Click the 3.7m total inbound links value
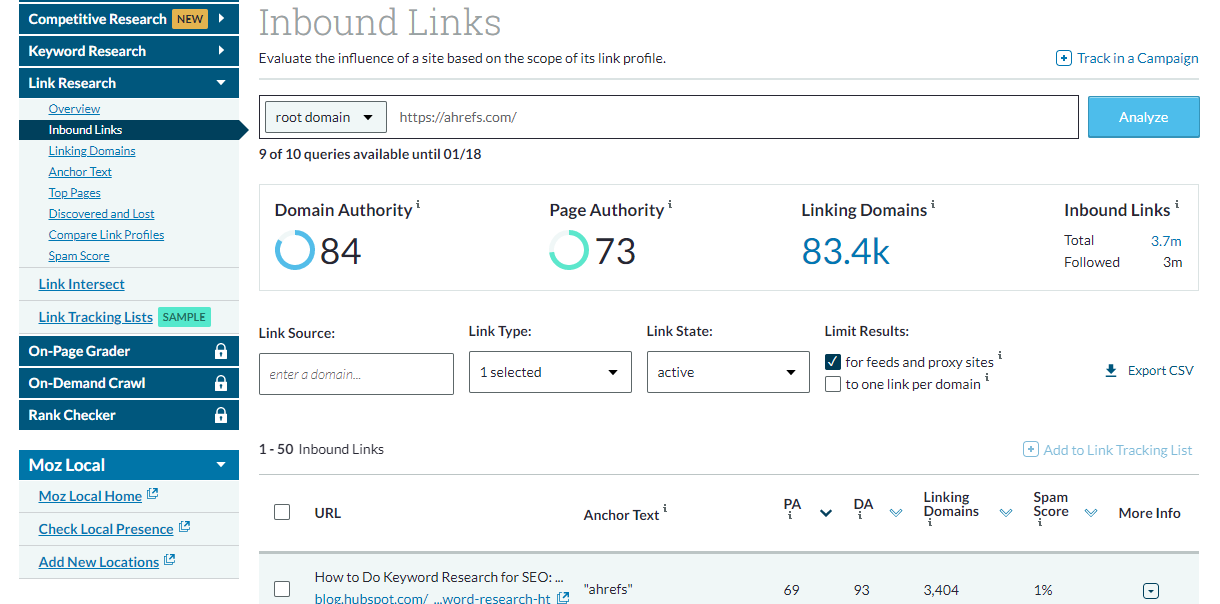 coord(1166,241)
